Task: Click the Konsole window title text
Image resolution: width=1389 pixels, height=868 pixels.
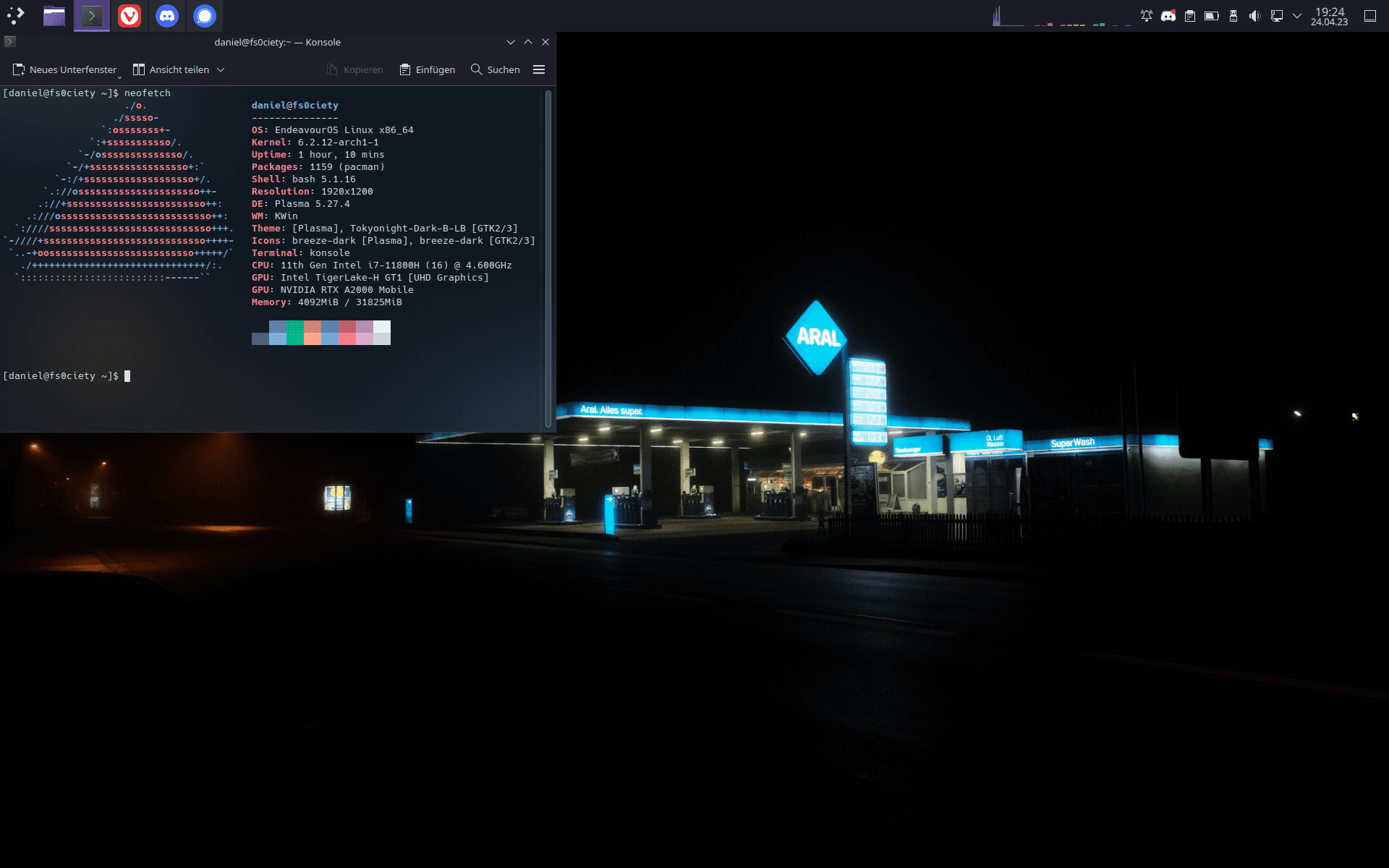Action: 277,42
